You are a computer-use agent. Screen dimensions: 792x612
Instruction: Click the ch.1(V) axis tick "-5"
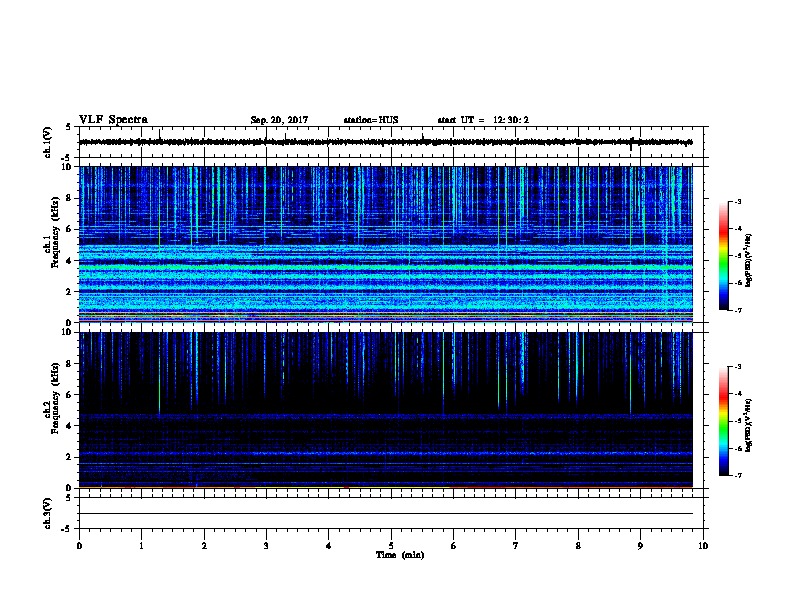pos(67,158)
